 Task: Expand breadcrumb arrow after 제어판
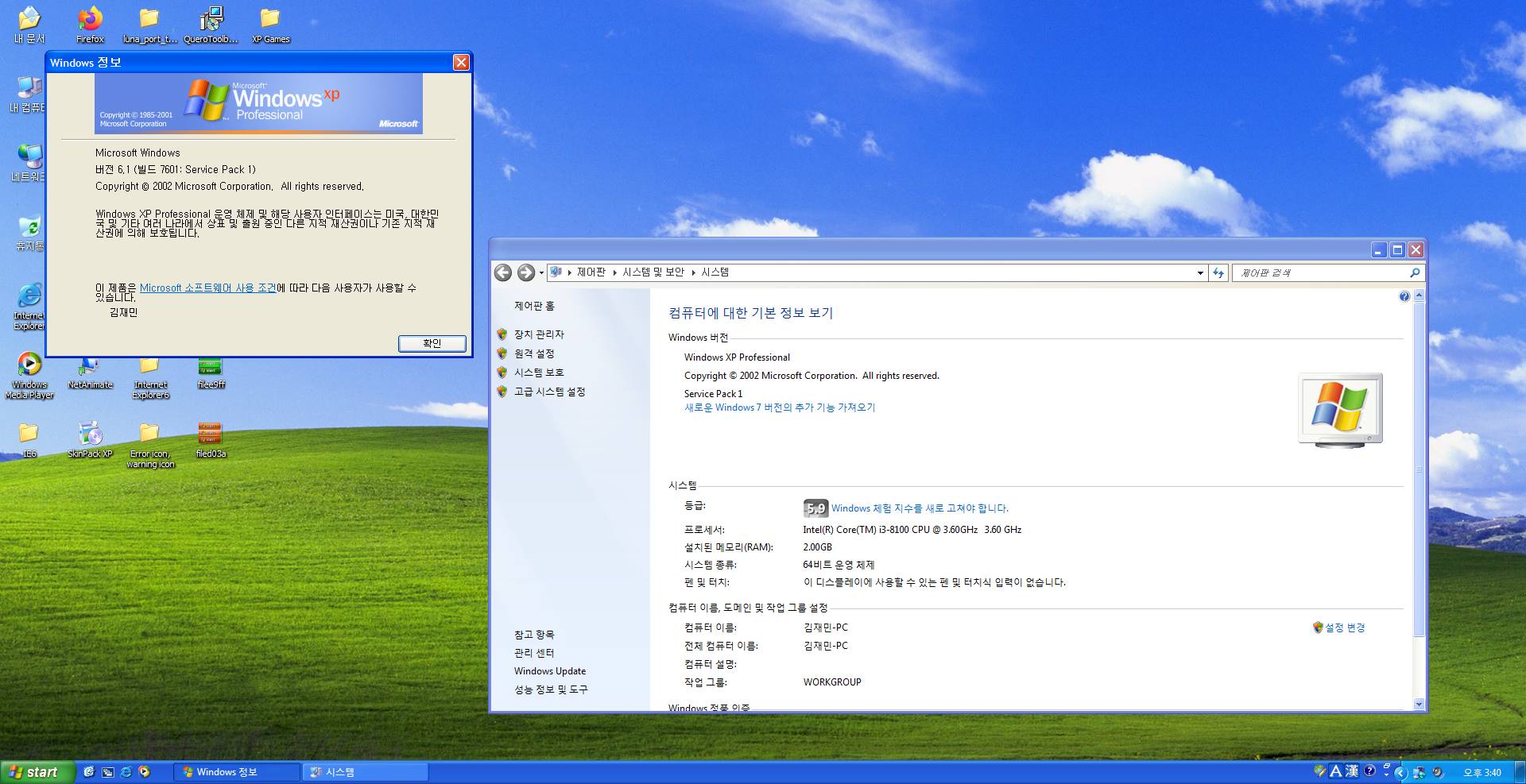pos(614,272)
